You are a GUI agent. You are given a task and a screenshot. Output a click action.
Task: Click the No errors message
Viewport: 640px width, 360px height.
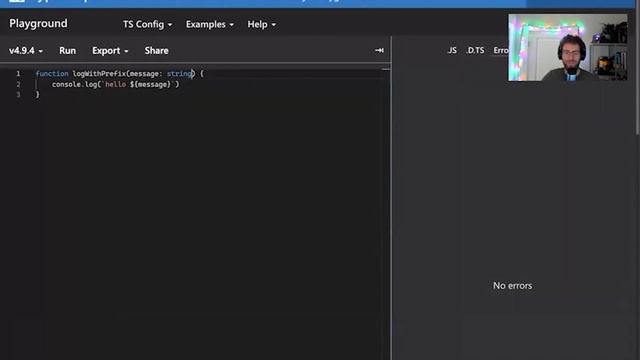click(x=512, y=286)
